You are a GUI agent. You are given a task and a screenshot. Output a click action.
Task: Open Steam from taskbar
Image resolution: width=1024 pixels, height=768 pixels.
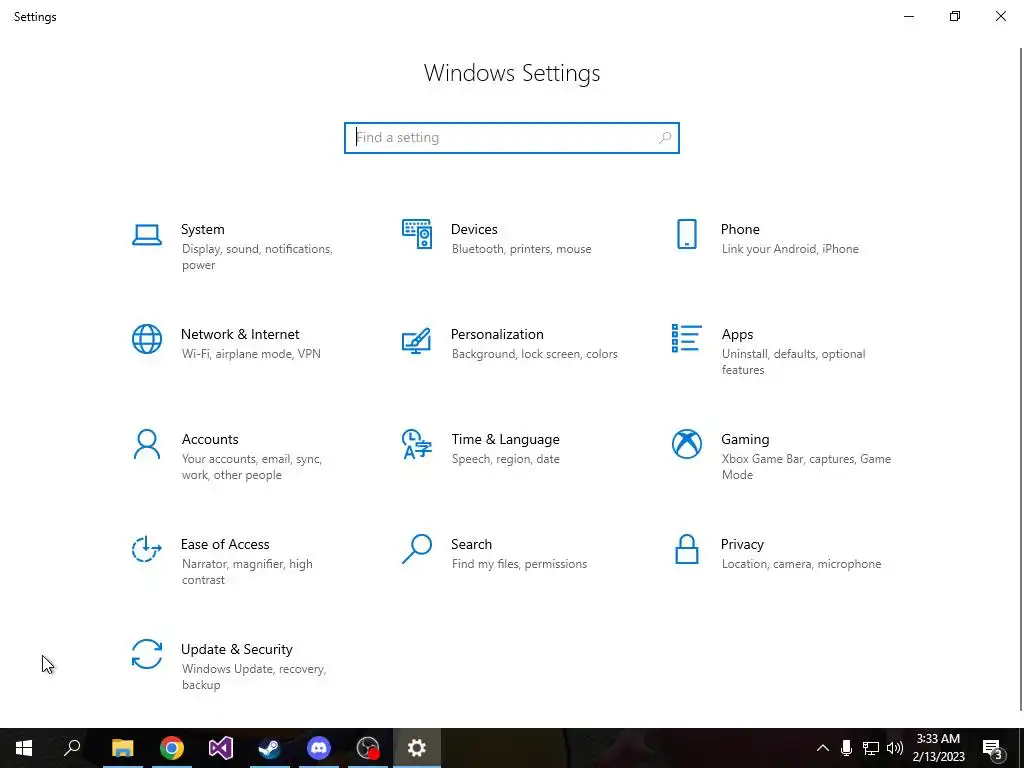[x=270, y=748]
